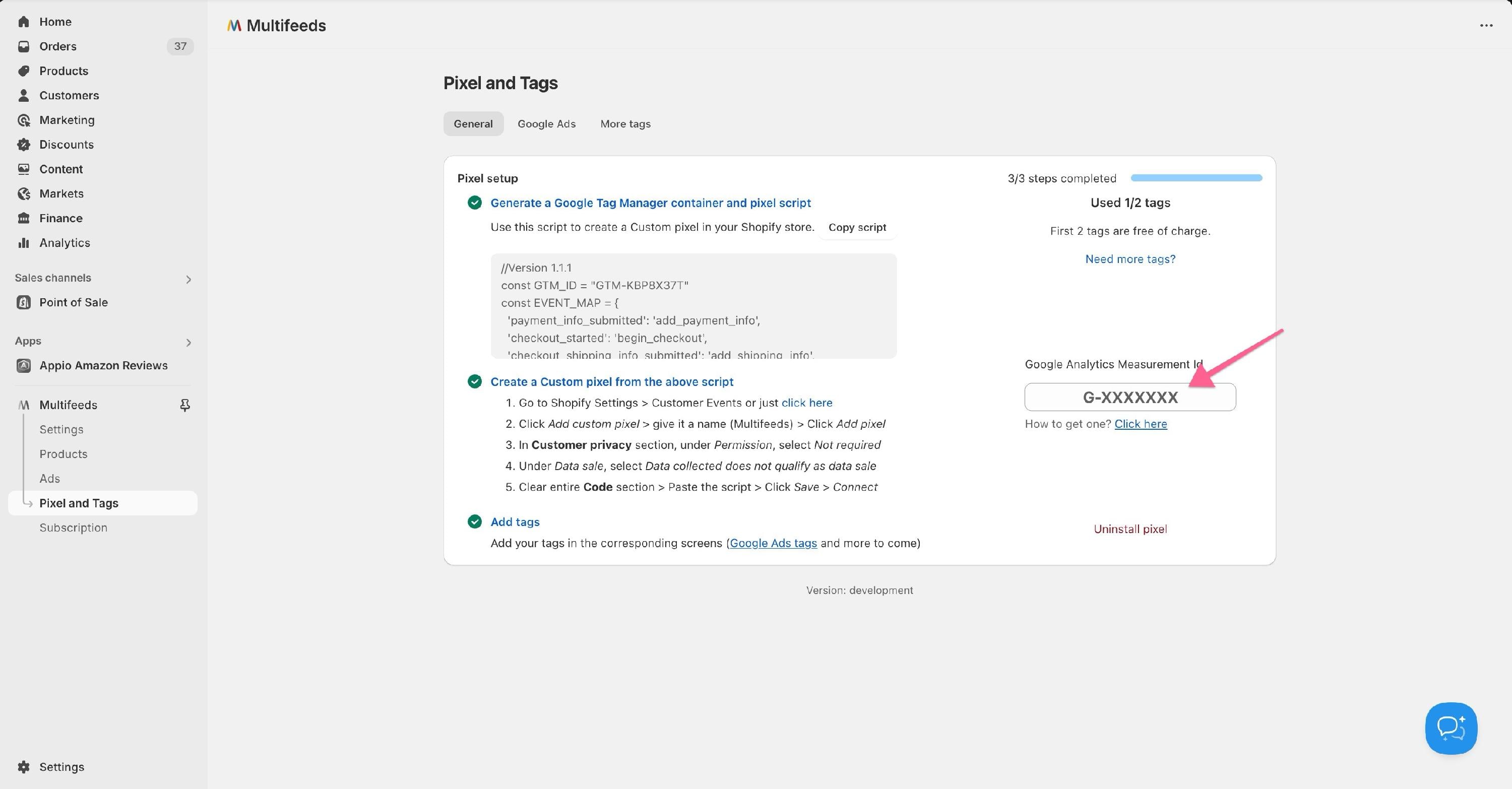The width and height of the screenshot is (1512, 789).
Task: Click green checkmark beside Add tags step
Action: tap(474, 521)
